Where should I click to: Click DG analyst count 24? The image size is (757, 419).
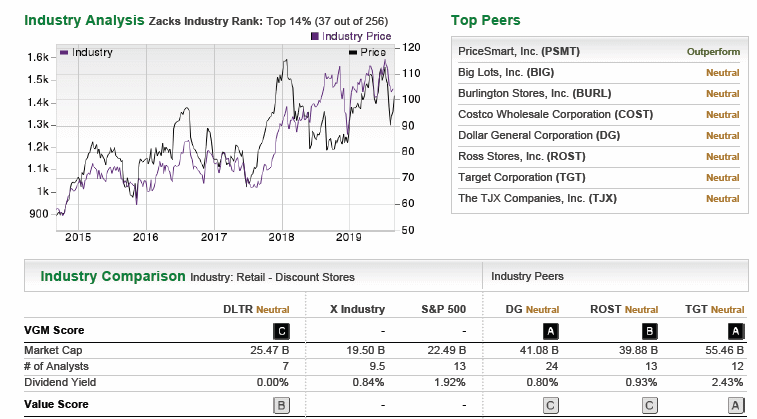tap(552, 366)
